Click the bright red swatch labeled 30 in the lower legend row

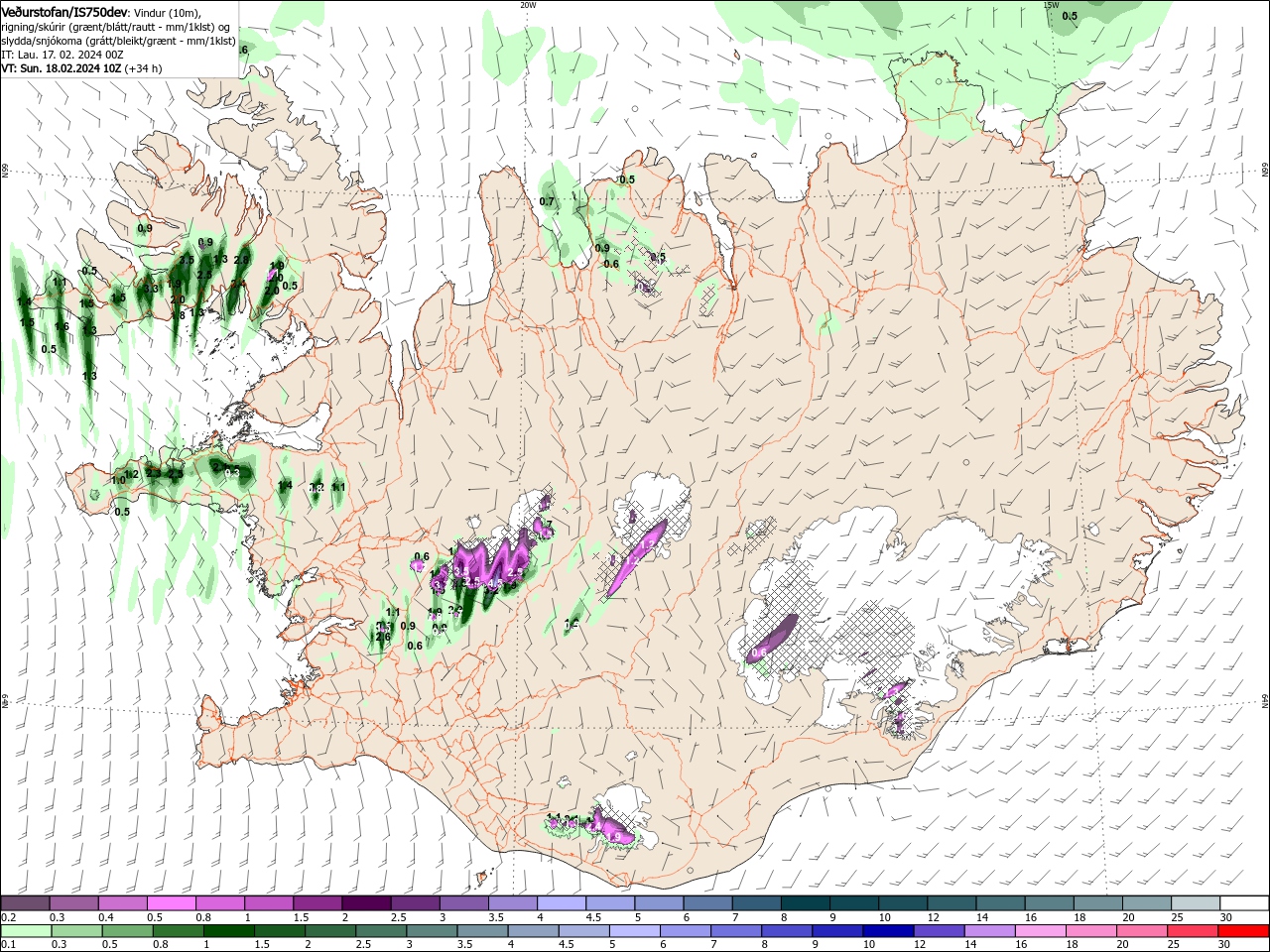[1243, 931]
